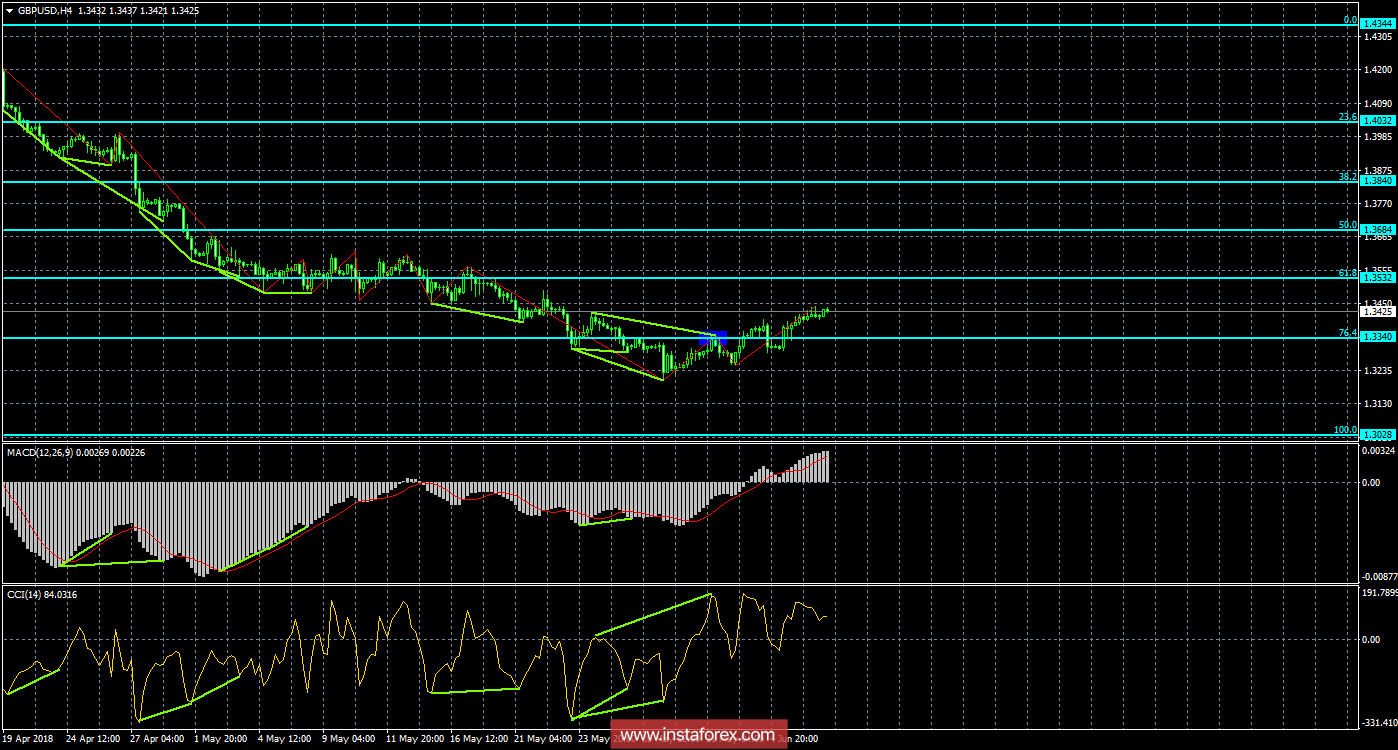Click the 1.3130 price axis value

[x=1378, y=403]
